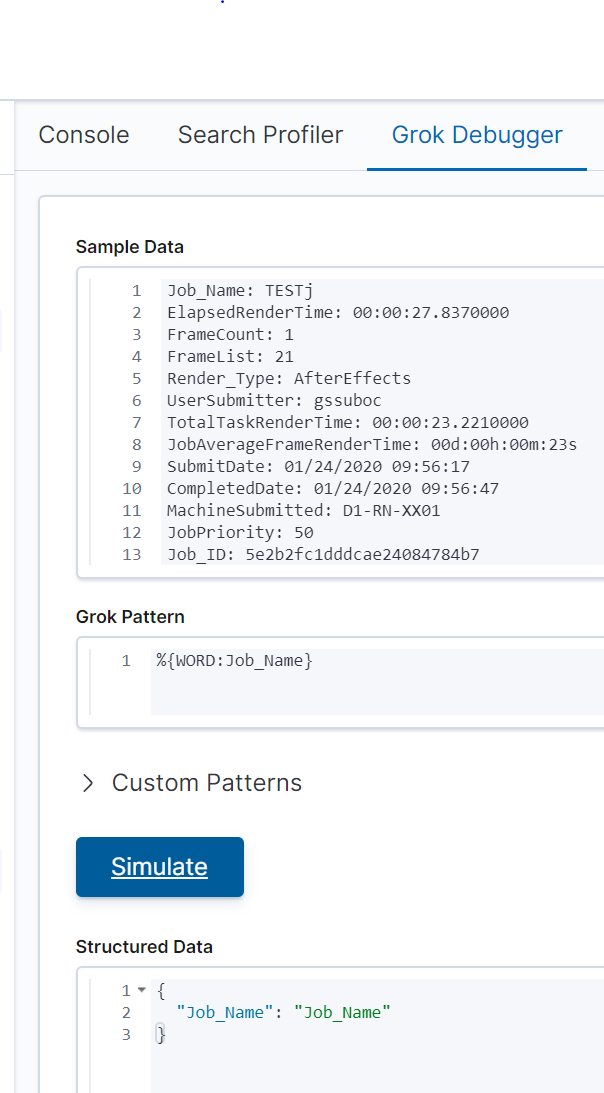The image size is (604, 1093).
Task: Click the SubmitDate sample line
Action: (318, 466)
